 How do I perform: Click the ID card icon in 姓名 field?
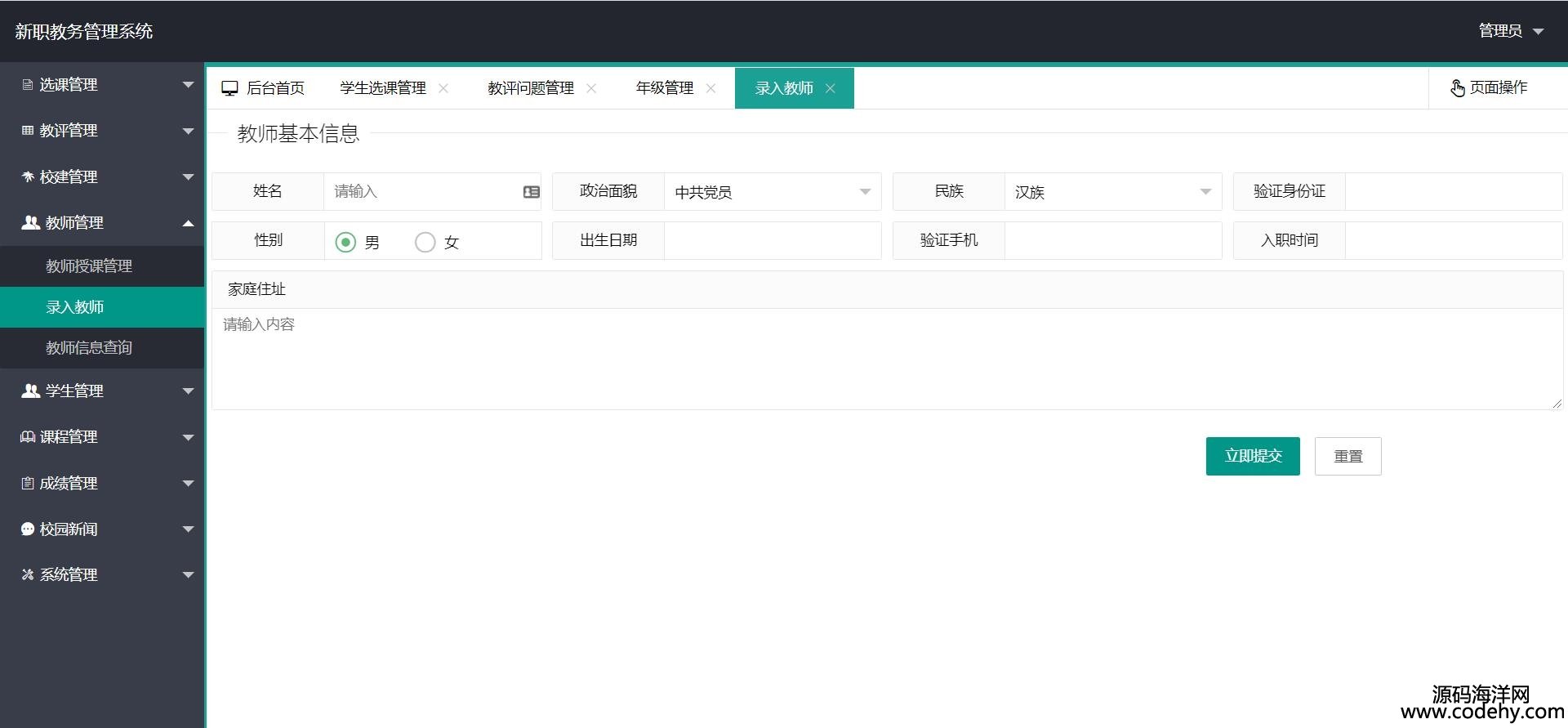tap(532, 192)
